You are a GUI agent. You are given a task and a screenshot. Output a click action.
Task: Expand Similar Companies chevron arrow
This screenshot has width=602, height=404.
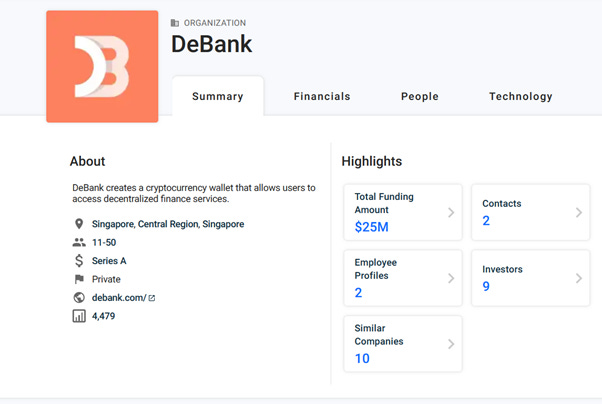[451, 344]
